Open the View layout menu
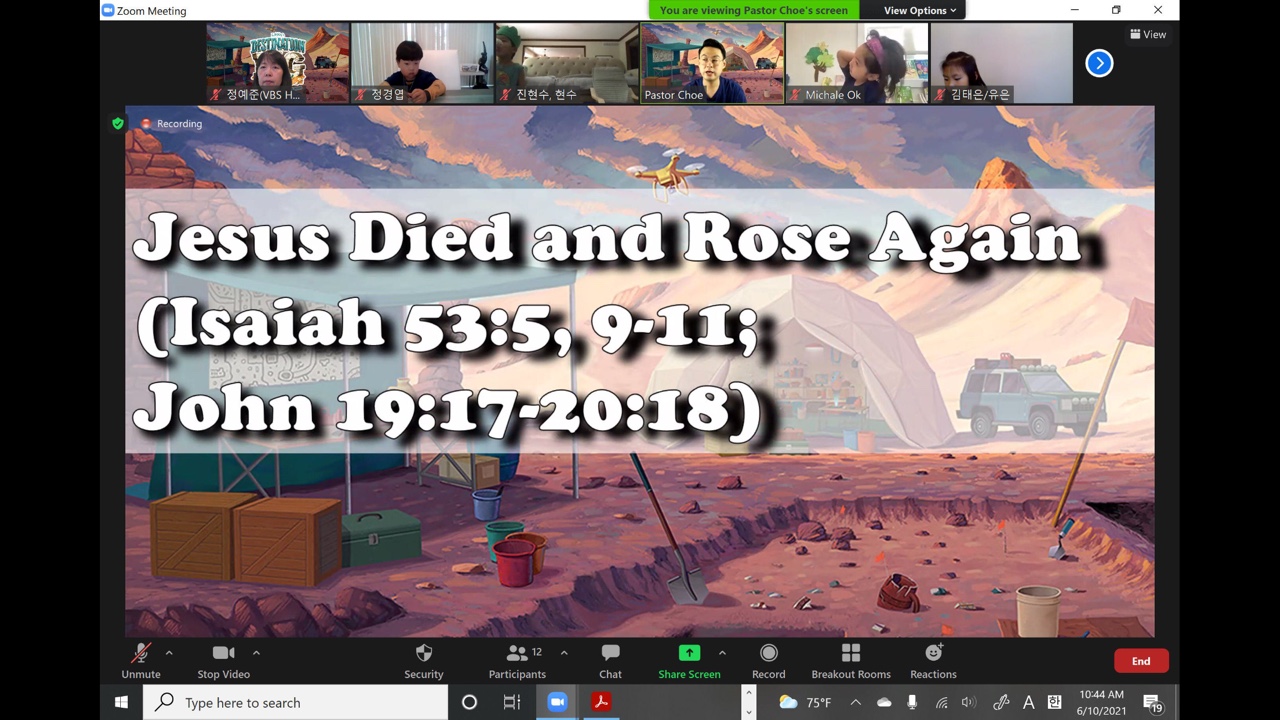This screenshot has height=720, width=1280. tap(1148, 34)
